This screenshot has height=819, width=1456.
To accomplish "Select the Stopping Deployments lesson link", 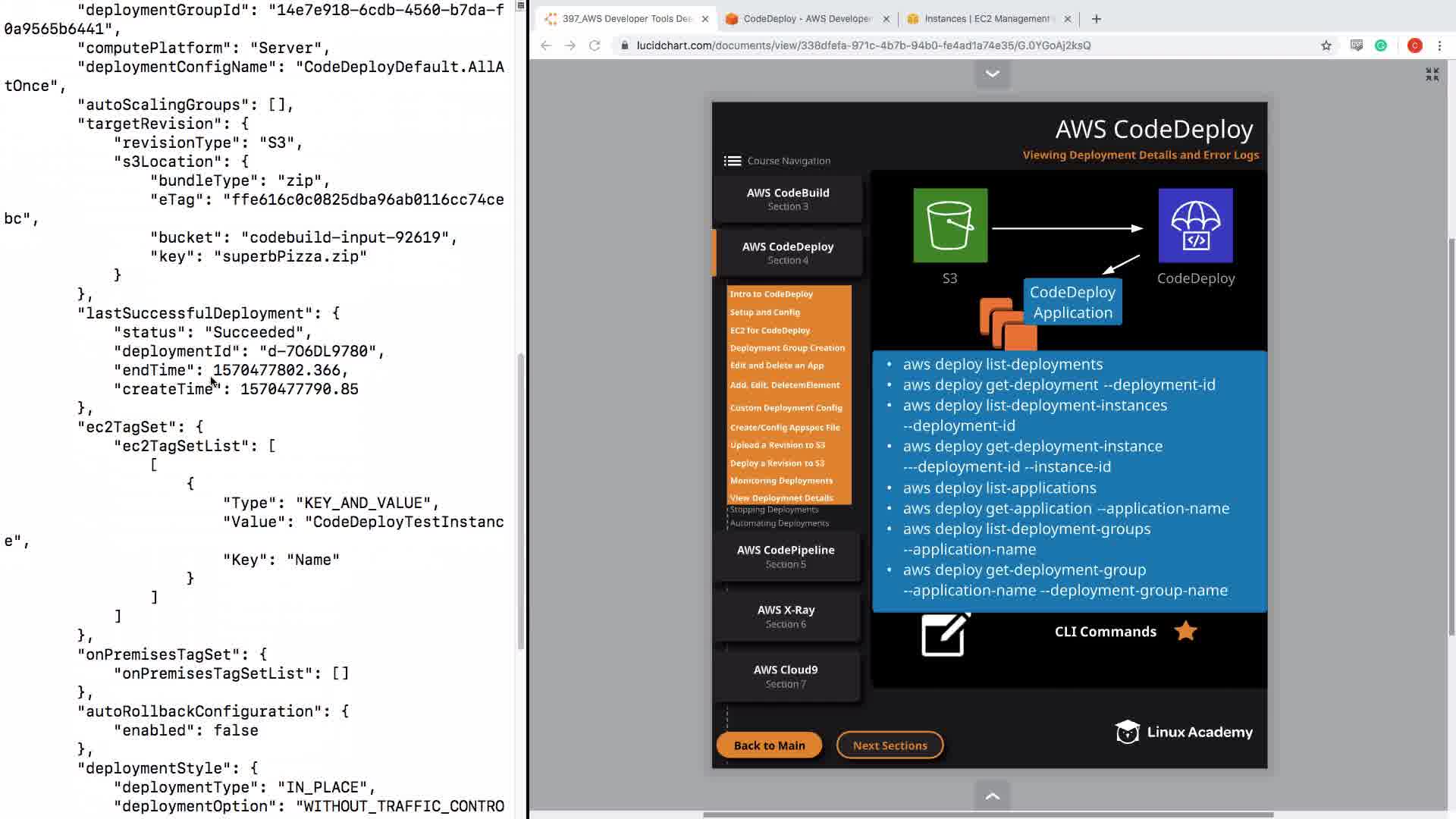I will 773,510.
